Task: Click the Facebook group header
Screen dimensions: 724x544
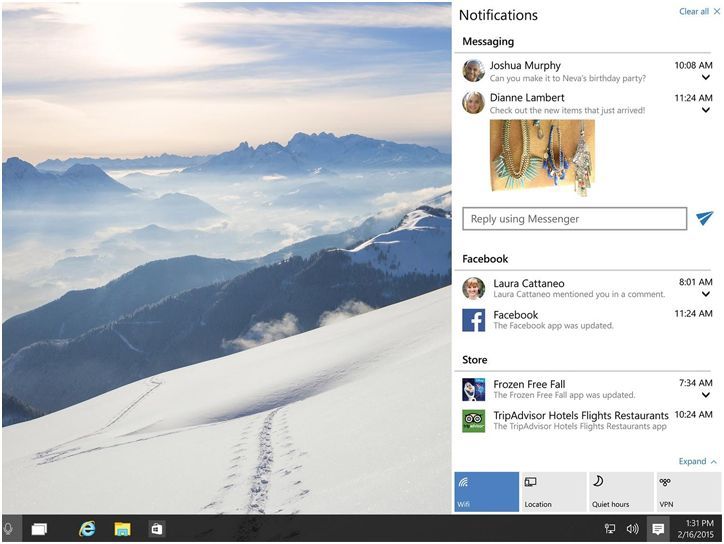Action: [485, 259]
